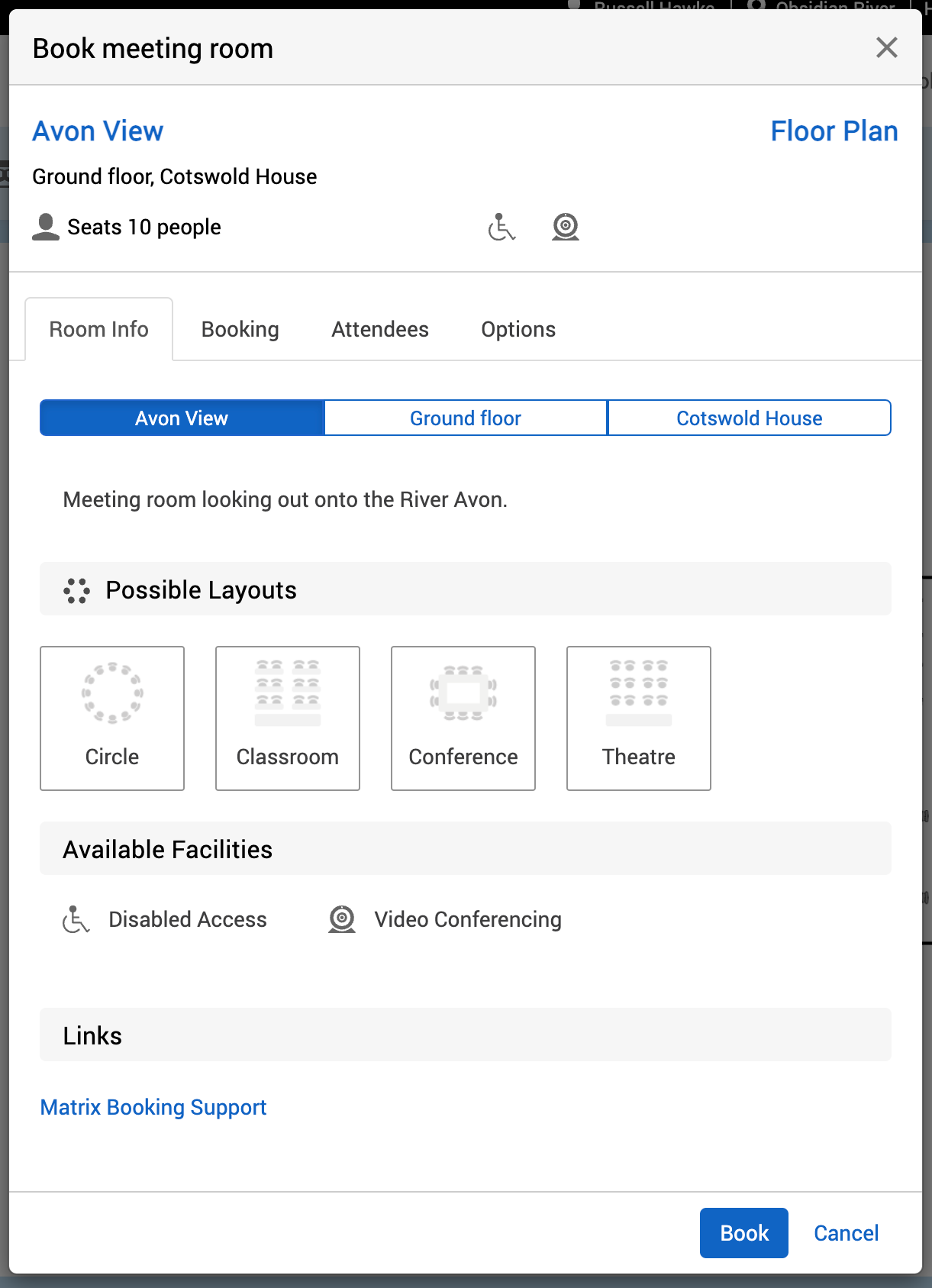Switch to the Cotswold House segment

[749, 418]
